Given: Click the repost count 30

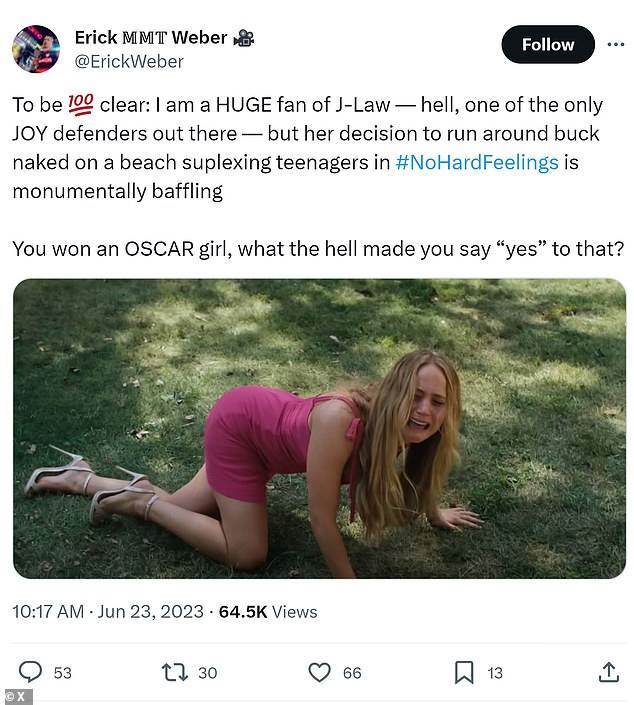Looking at the screenshot, I should click(207, 673).
